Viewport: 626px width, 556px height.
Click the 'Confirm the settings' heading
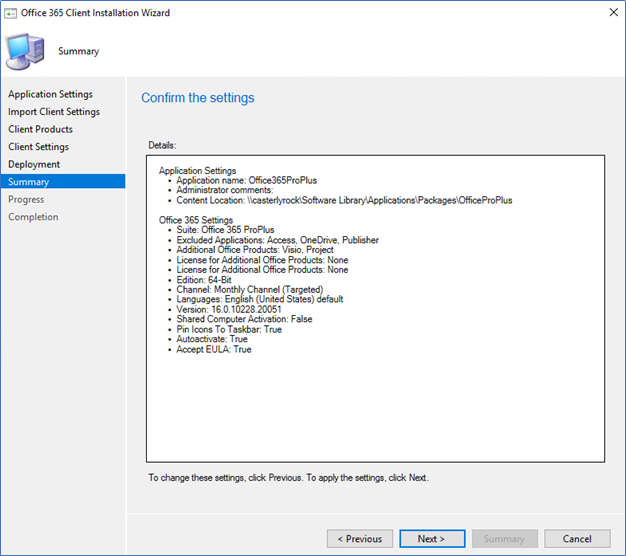click(x=198, y=98)
